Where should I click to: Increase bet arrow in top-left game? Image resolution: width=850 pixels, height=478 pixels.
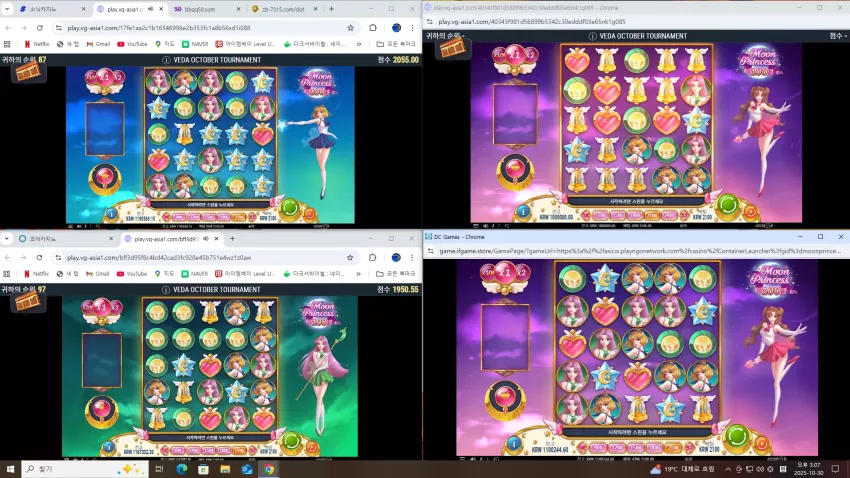tap(251, 217)
